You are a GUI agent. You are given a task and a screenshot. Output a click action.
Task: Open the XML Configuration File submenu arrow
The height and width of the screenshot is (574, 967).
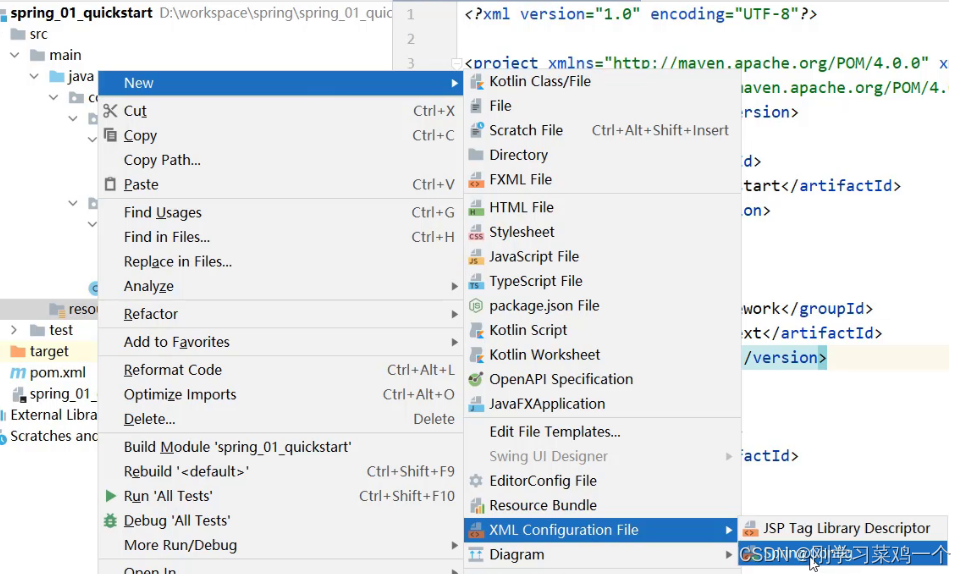coord(729,530)
